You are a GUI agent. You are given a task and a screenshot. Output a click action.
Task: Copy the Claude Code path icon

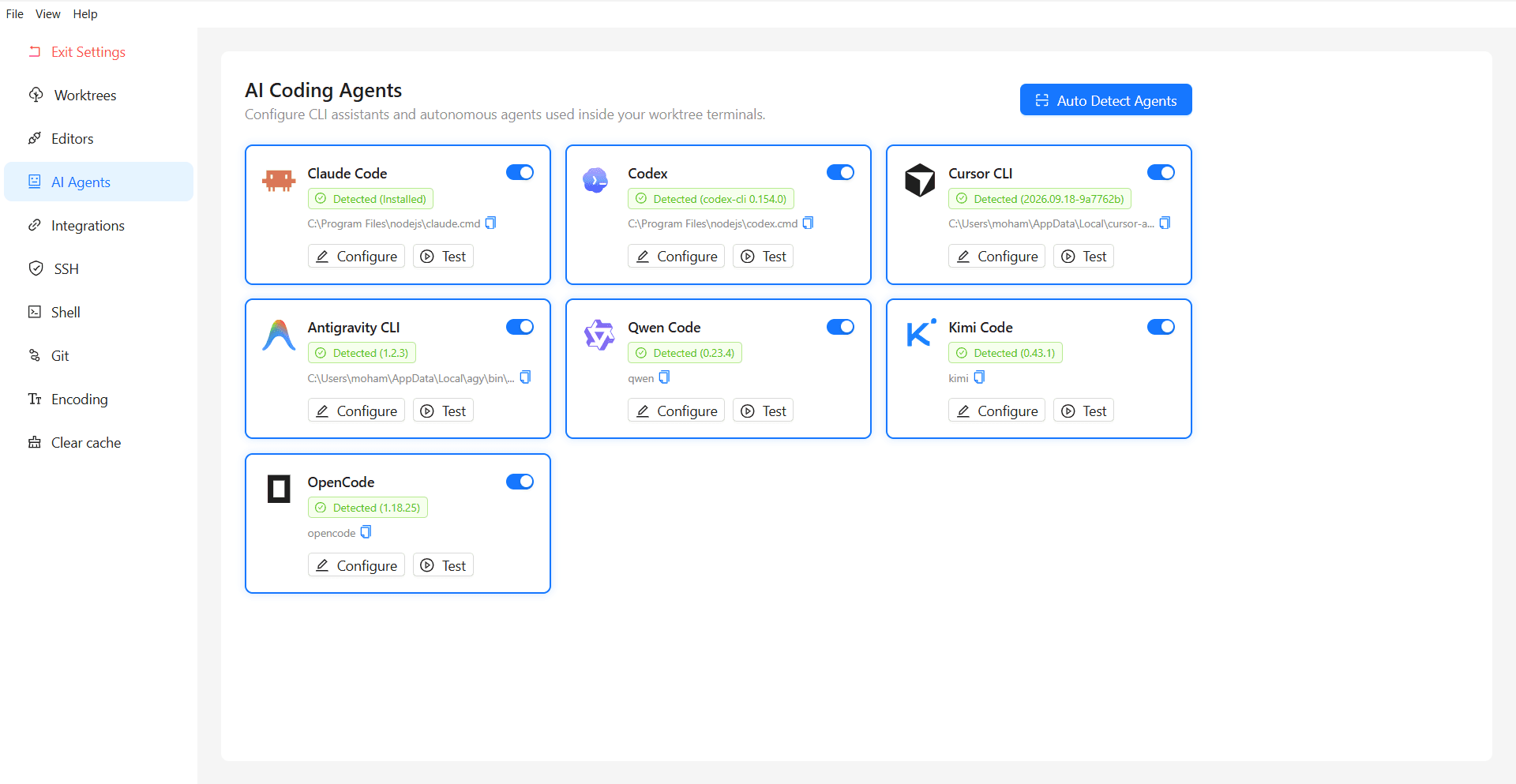490,223
